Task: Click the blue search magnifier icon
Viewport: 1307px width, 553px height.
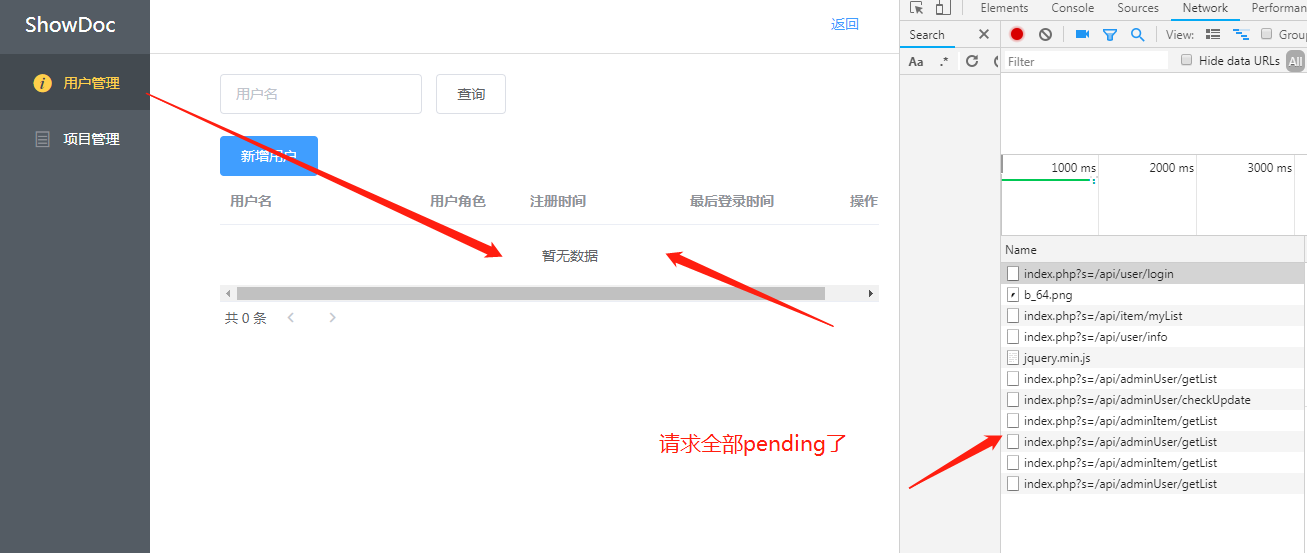Action: (x=1138, y=34)
